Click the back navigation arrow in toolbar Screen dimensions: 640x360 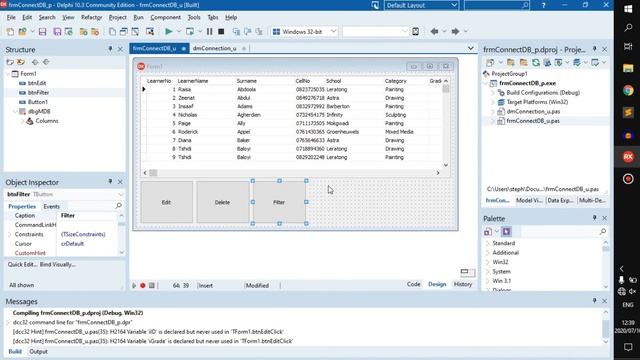(434, 31)
